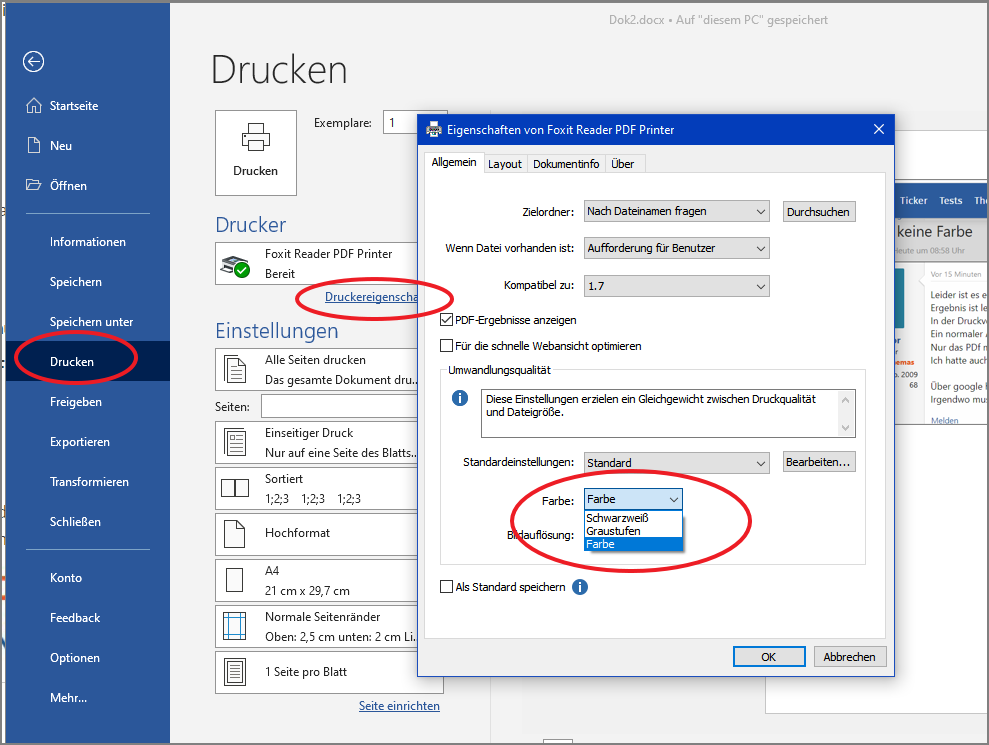Click the Exemplare number field

coord(400,122)
